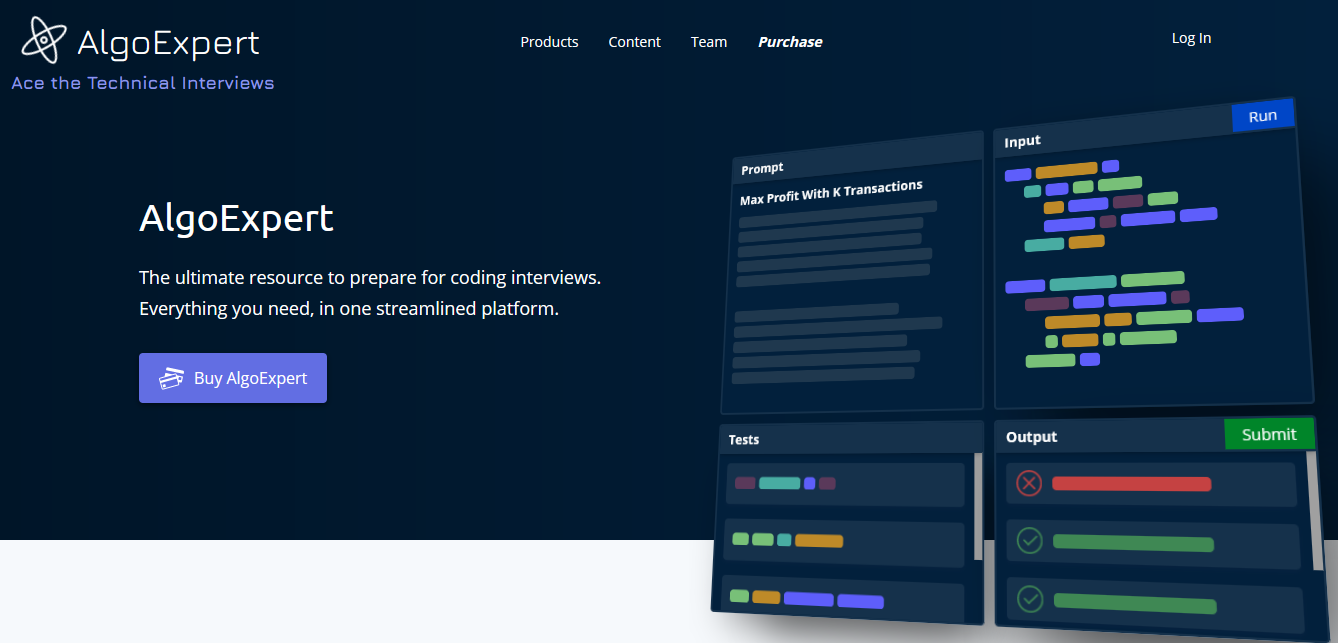Click the Prompt panel header

(858, 158)
